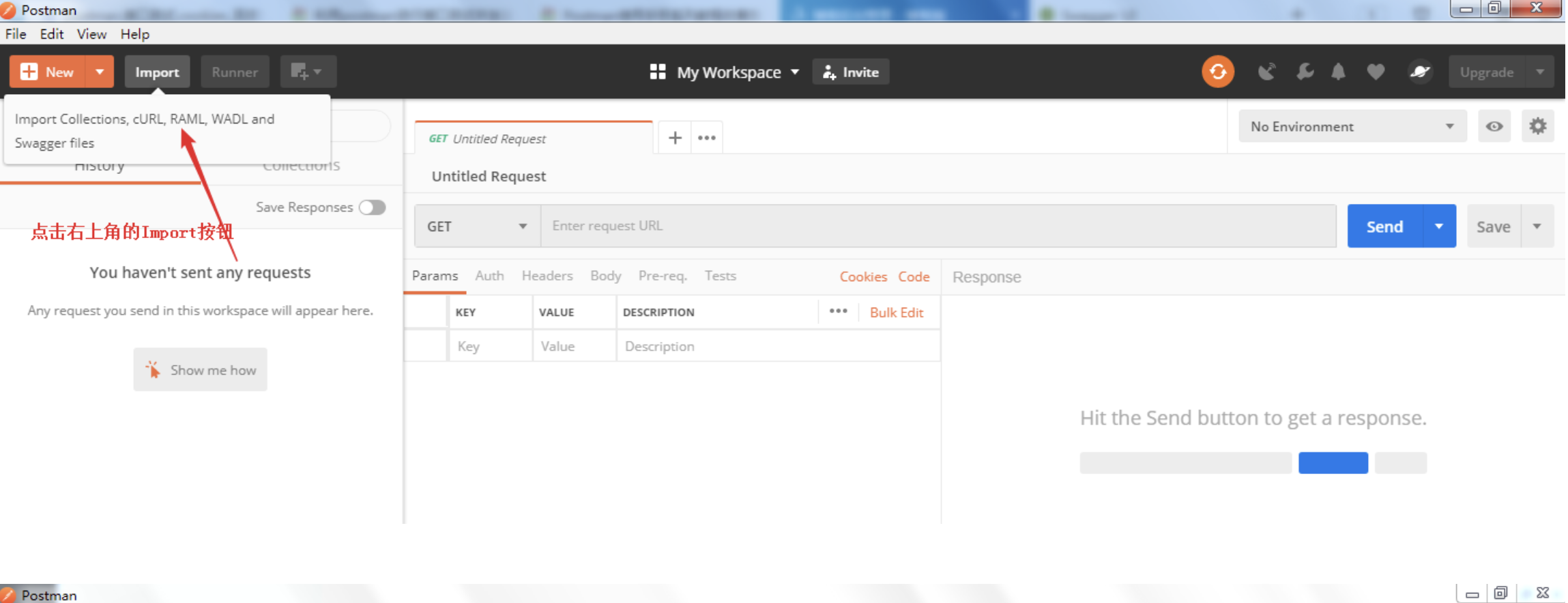
Task: Click the orange sync icon
Action: point(1217,72)
